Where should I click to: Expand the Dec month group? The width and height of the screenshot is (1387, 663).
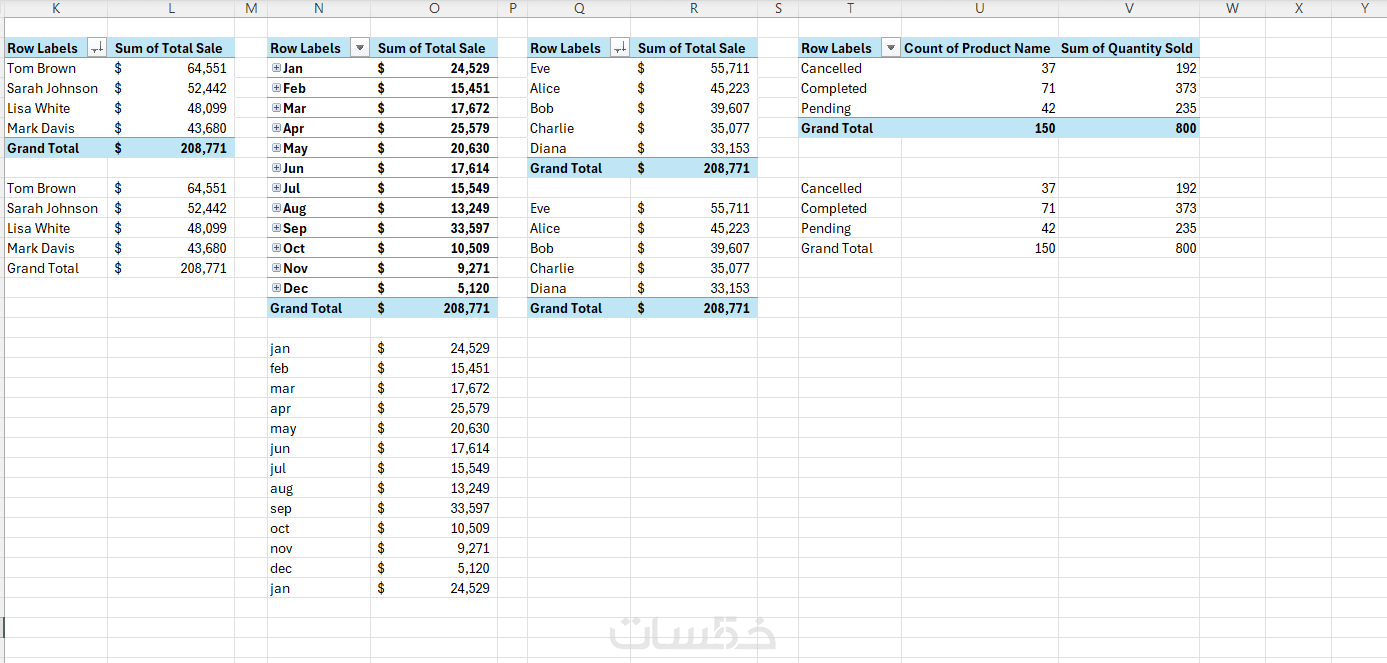coord(276,288)
